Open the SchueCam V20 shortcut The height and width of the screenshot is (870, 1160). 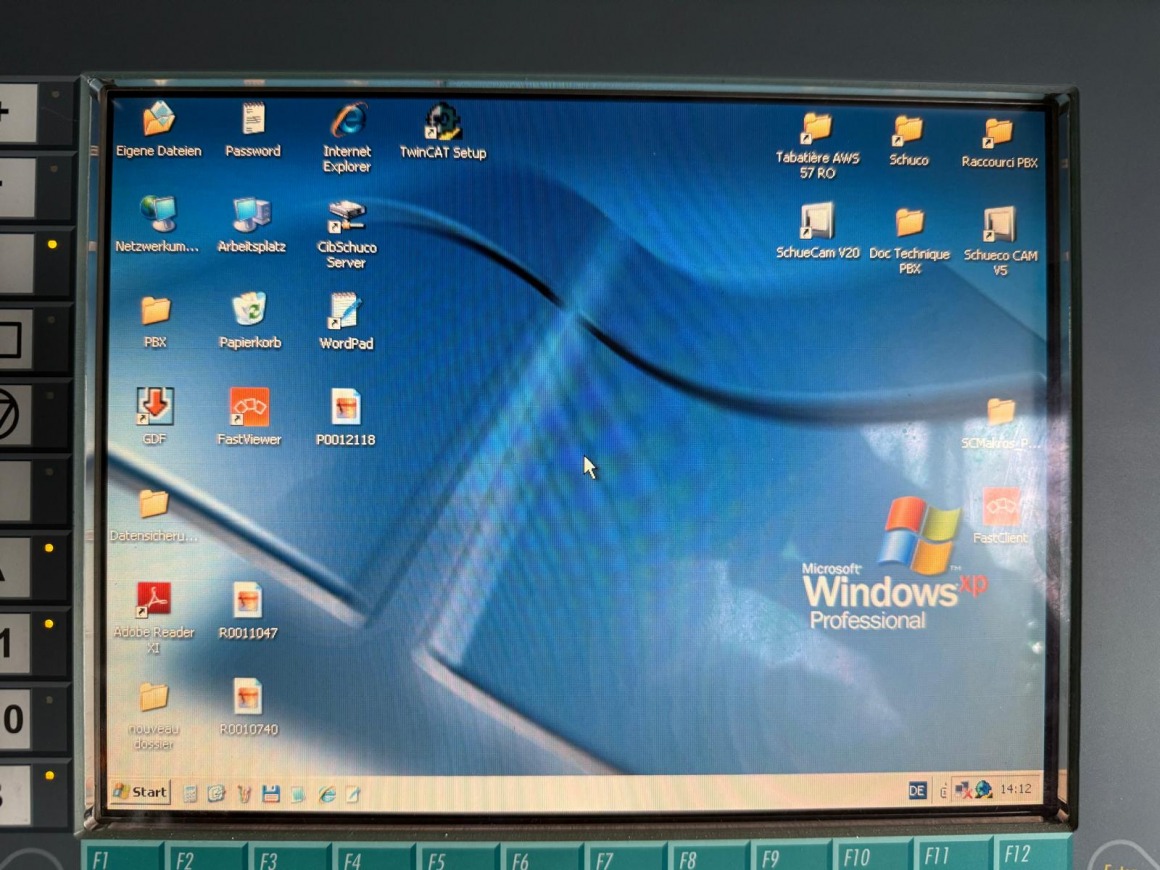pyautogui.click(x=817, y=222)
